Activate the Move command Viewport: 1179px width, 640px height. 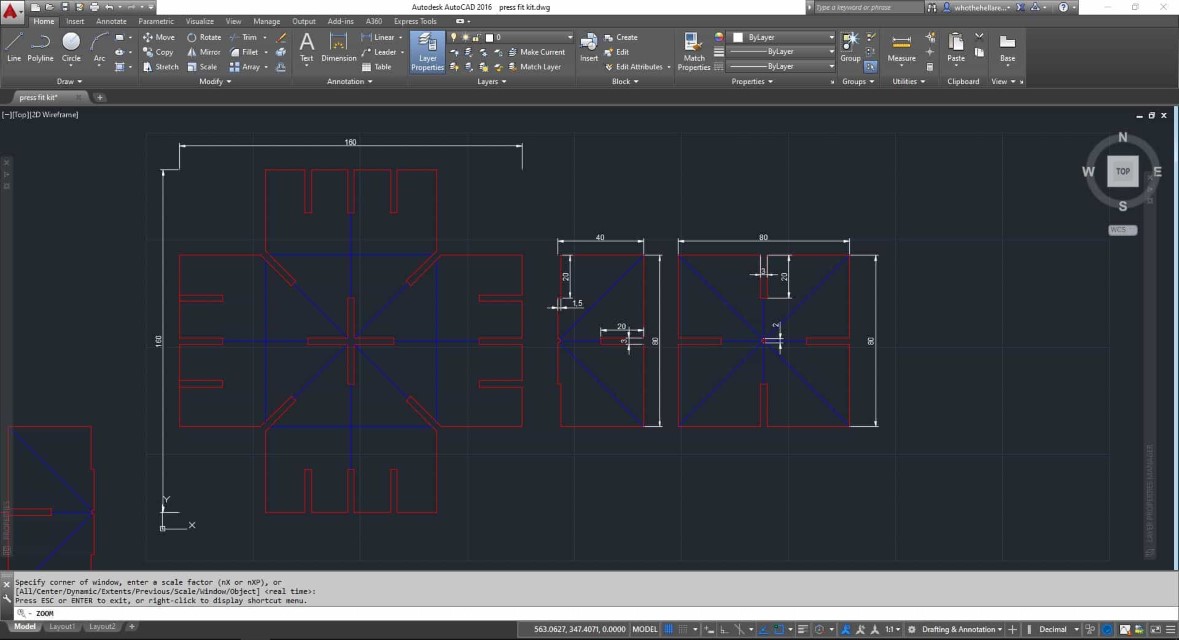pyautogui.click(x=159, y=37)
